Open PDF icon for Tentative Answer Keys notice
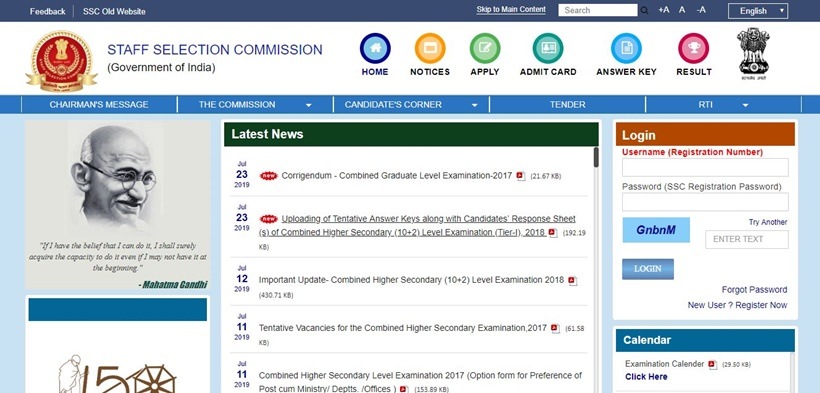This screenshot has height=393, width=820. 553,233
